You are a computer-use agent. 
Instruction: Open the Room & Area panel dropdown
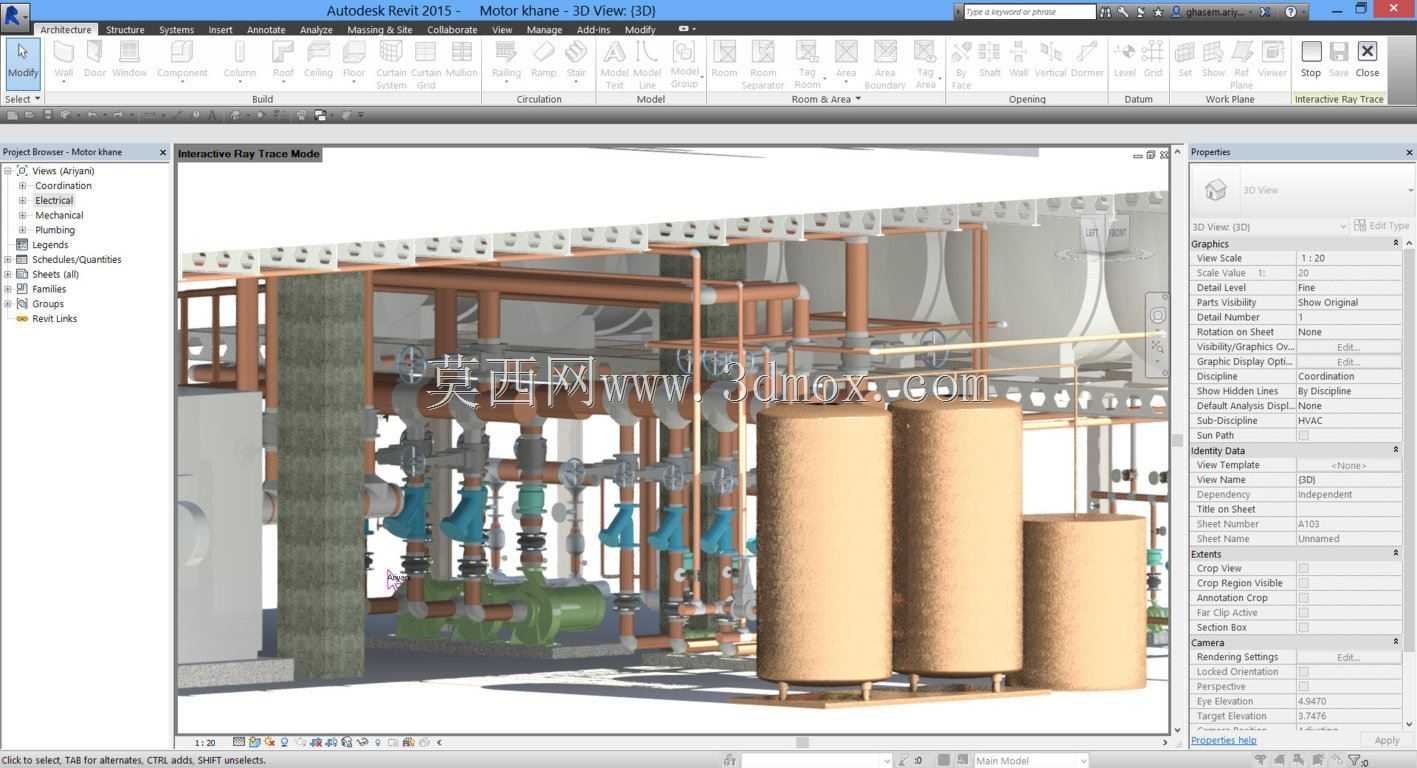click(826, 99)
